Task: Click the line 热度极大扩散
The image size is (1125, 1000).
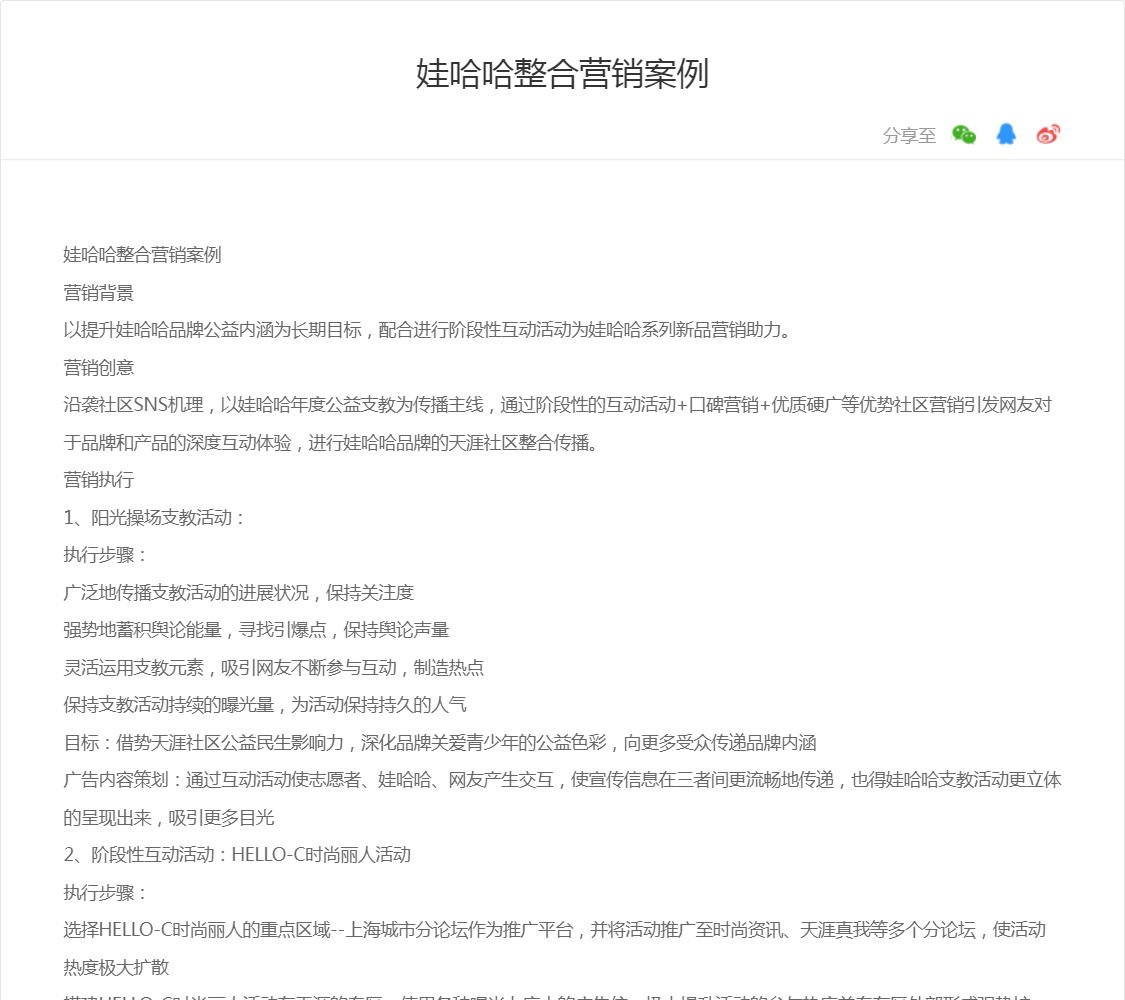Action: tap(116, 968)
